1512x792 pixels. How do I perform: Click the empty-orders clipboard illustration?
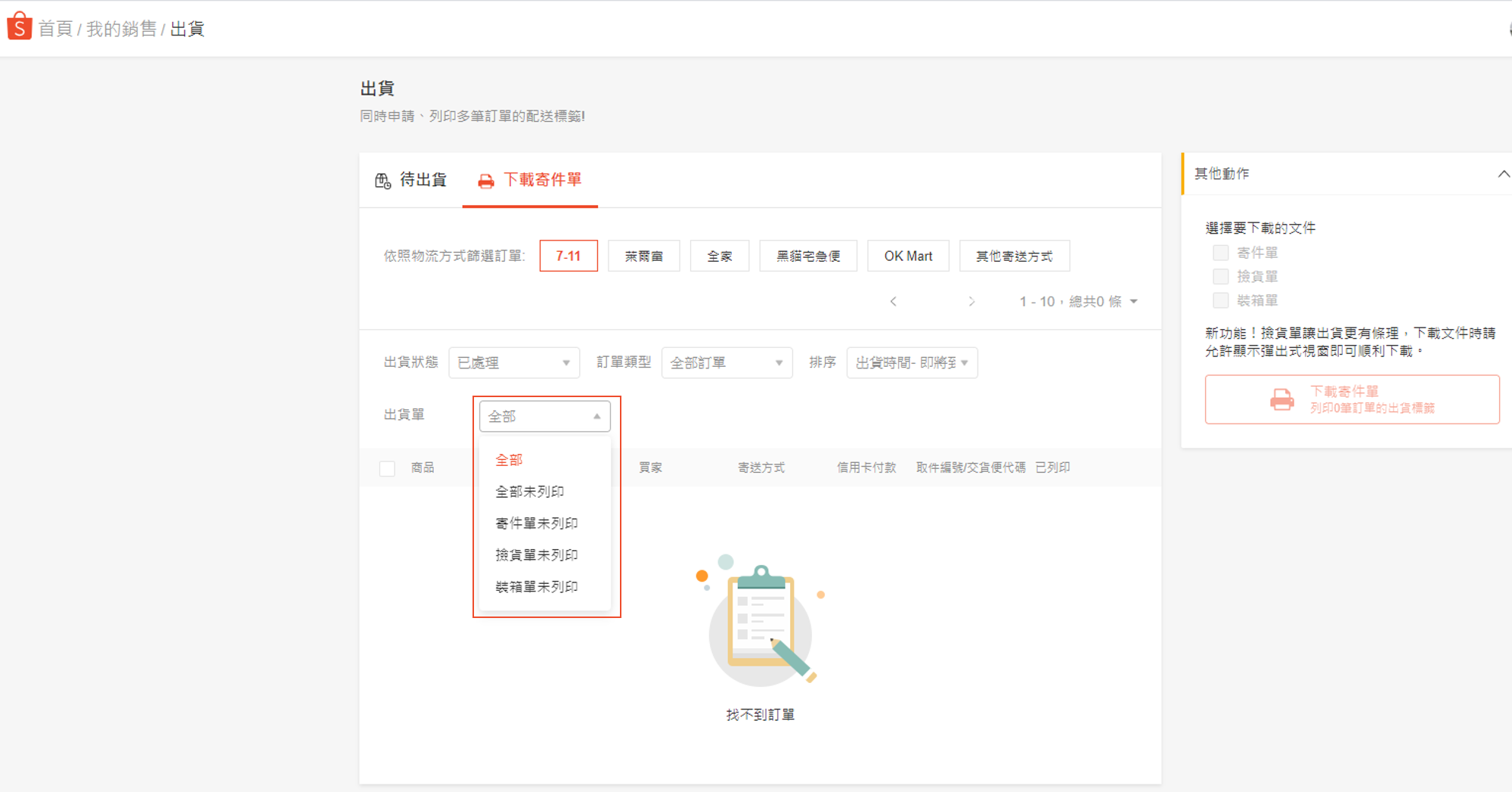(x=761, y=623)
